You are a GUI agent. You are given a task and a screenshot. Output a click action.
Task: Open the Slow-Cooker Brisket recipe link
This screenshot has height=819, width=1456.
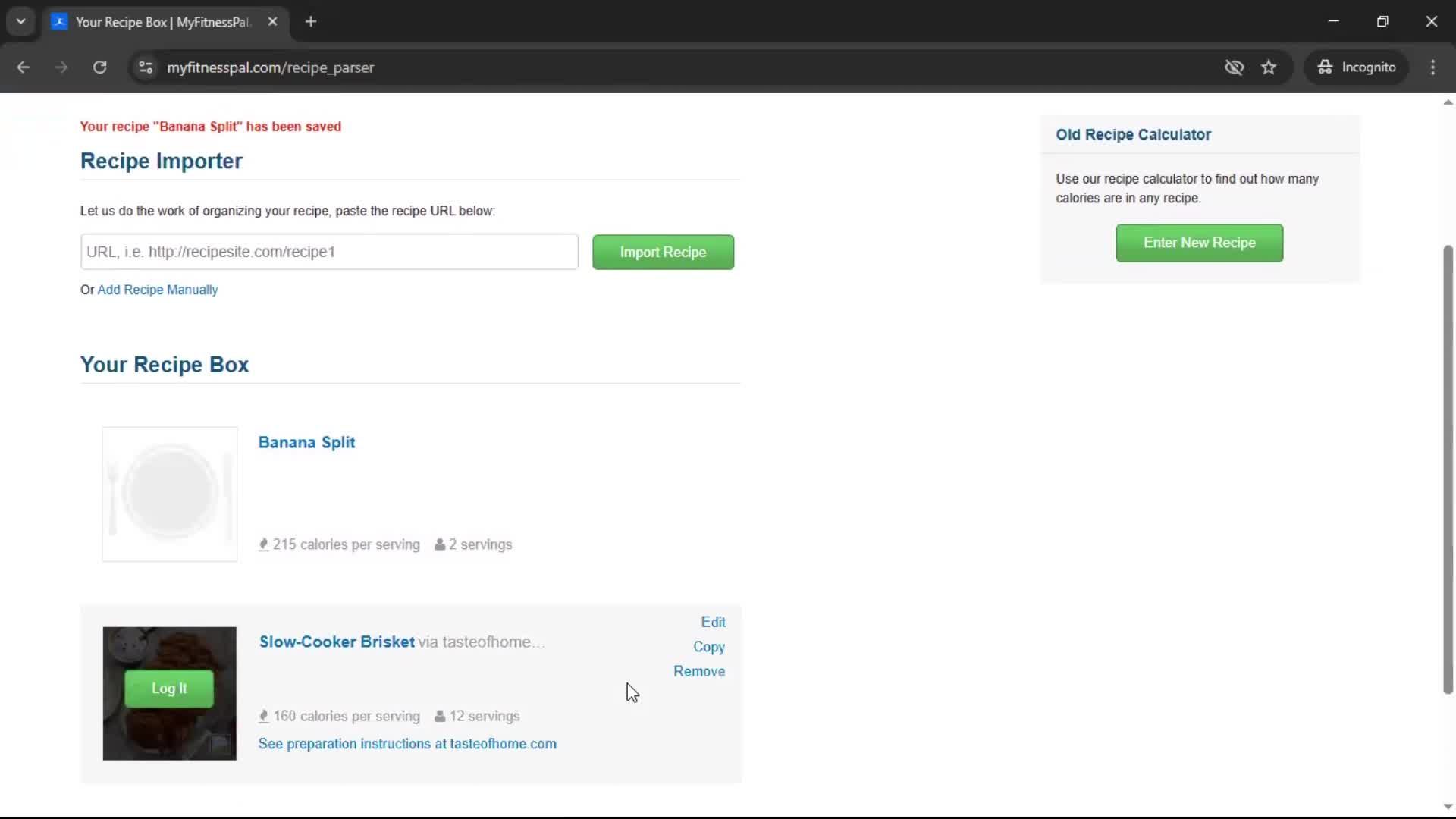point(337,642)
